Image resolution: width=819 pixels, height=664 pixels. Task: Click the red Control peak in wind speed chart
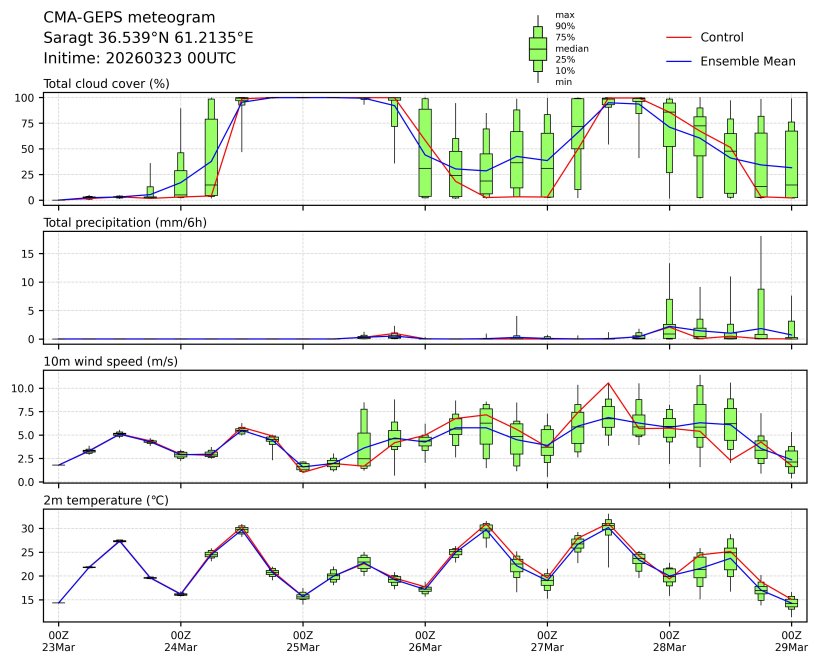[x=608, y=383]
